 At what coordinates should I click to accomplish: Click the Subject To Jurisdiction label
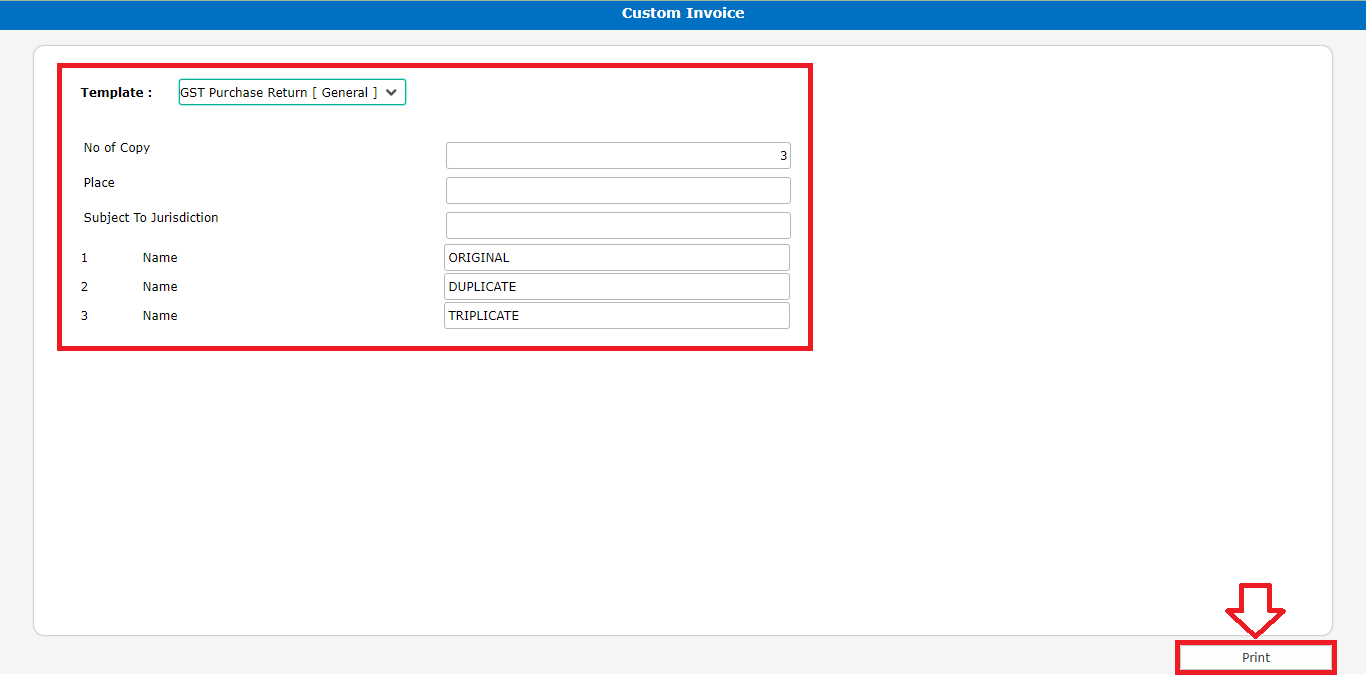151,218
